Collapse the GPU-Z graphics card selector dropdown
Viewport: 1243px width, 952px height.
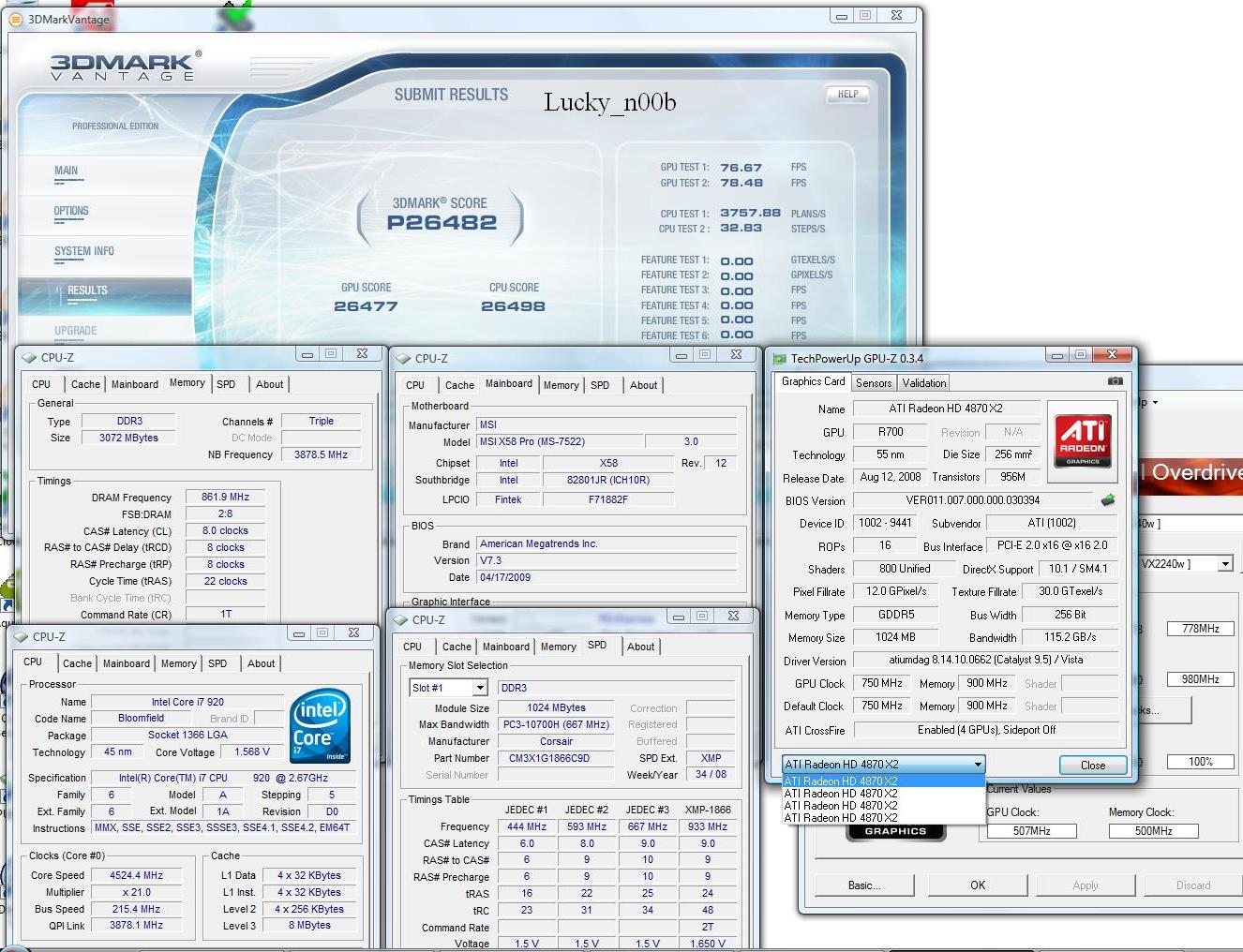(x=978, y=764)
